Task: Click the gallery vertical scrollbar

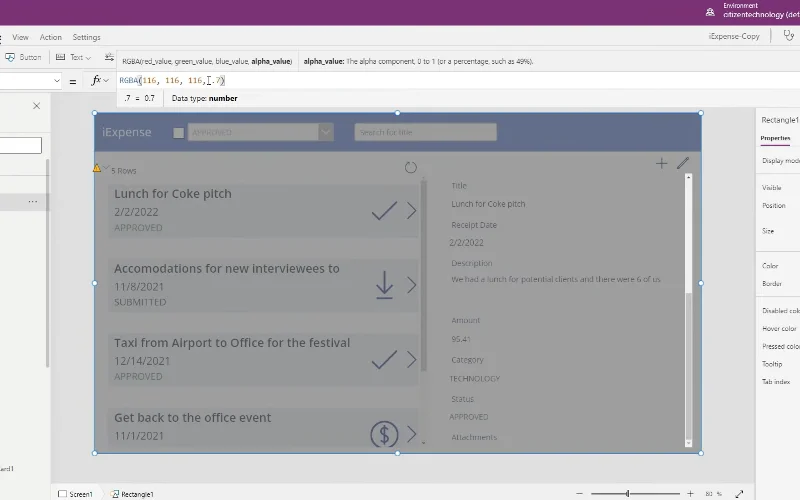Action: point(423,276)
